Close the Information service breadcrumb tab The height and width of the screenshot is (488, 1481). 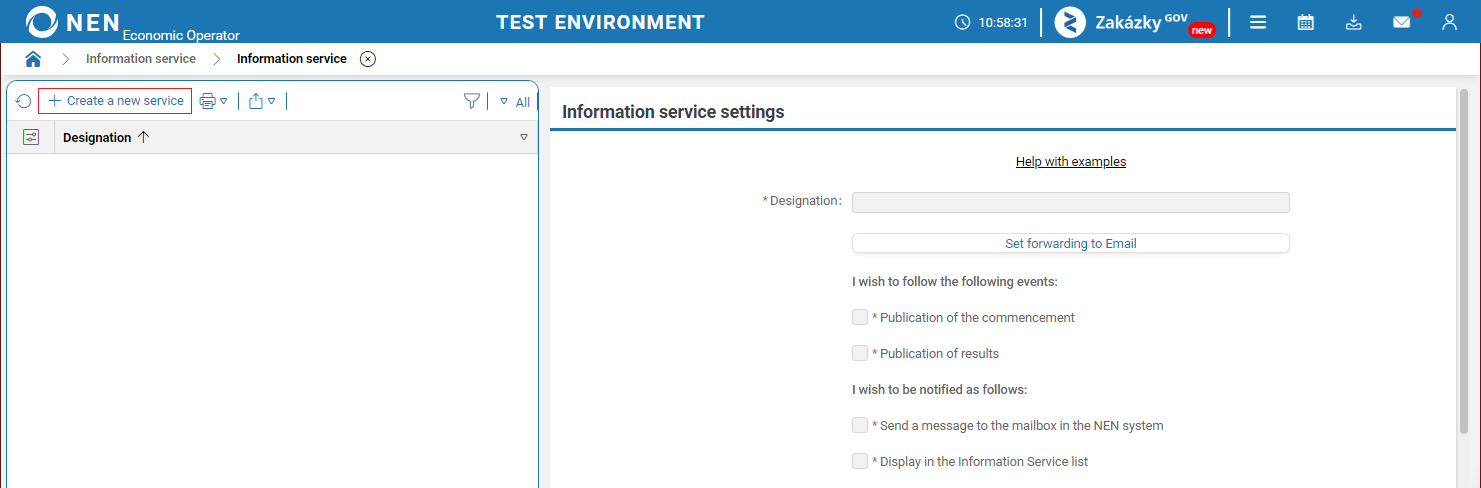click(x=368, y=59)
